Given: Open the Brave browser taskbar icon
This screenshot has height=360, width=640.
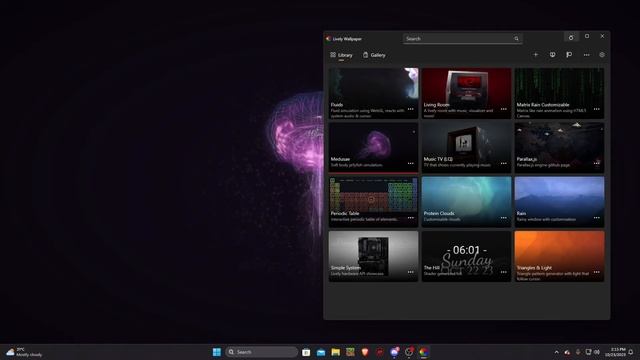Looking at the screenshot, I should tap(365, 352).
